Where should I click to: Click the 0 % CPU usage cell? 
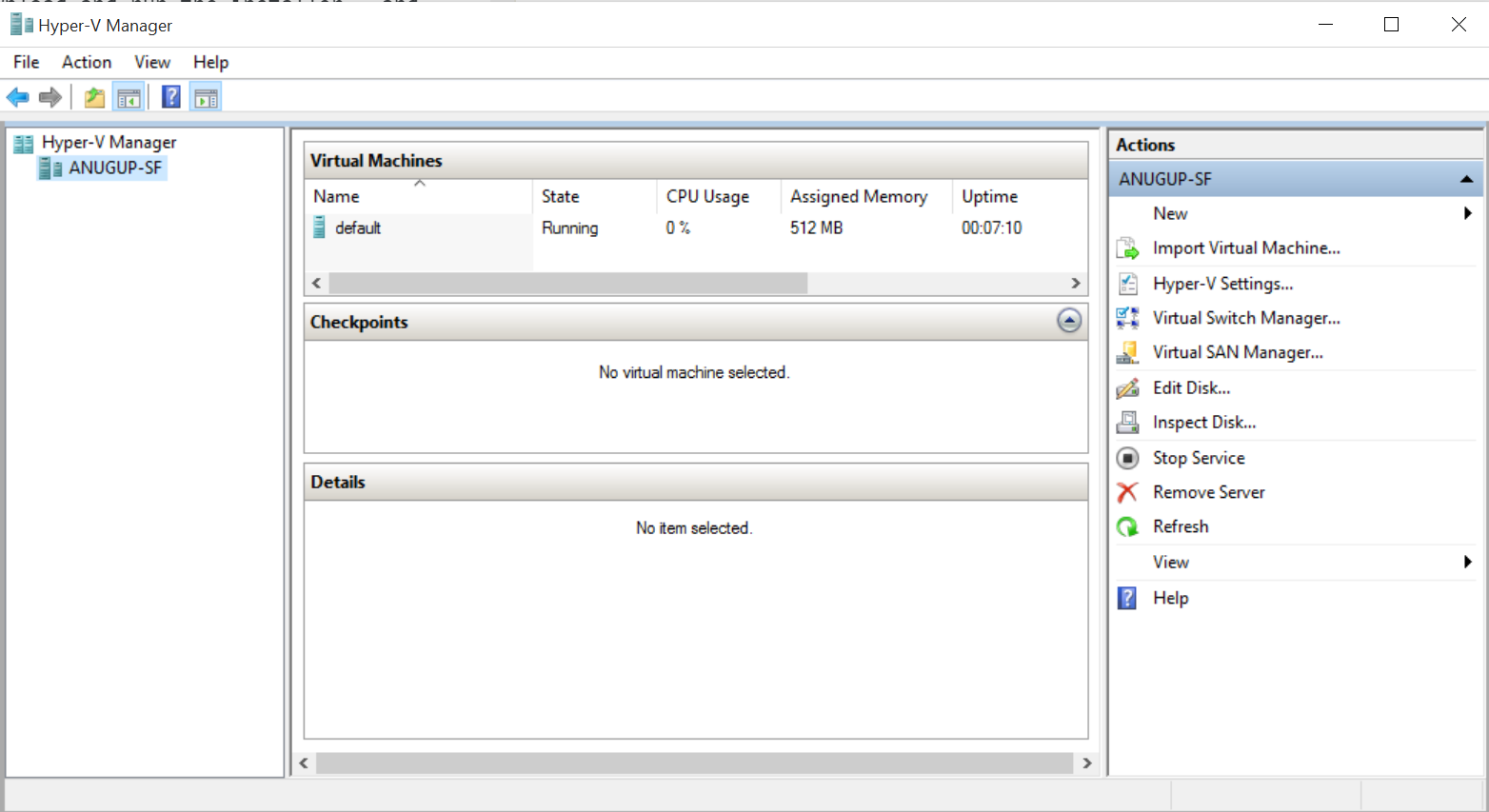coord(678,228)
